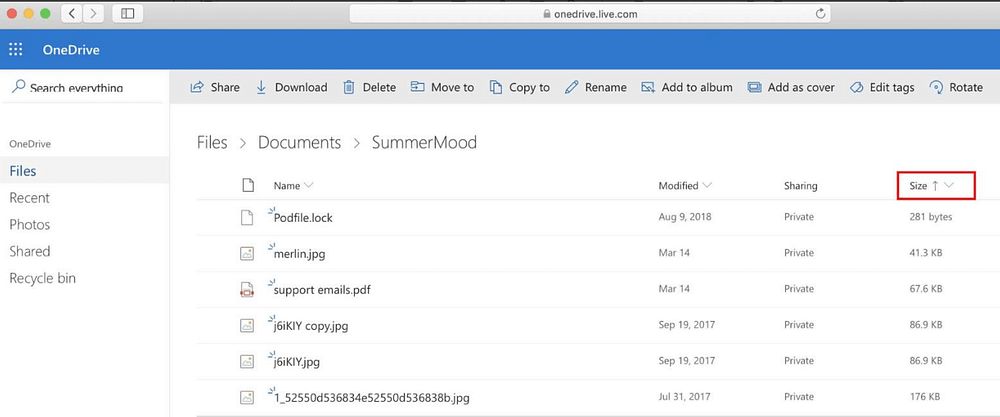Screen dimensions: 1000x417
Task: Toggle select-all file icon in header
Action: [247, 186]
